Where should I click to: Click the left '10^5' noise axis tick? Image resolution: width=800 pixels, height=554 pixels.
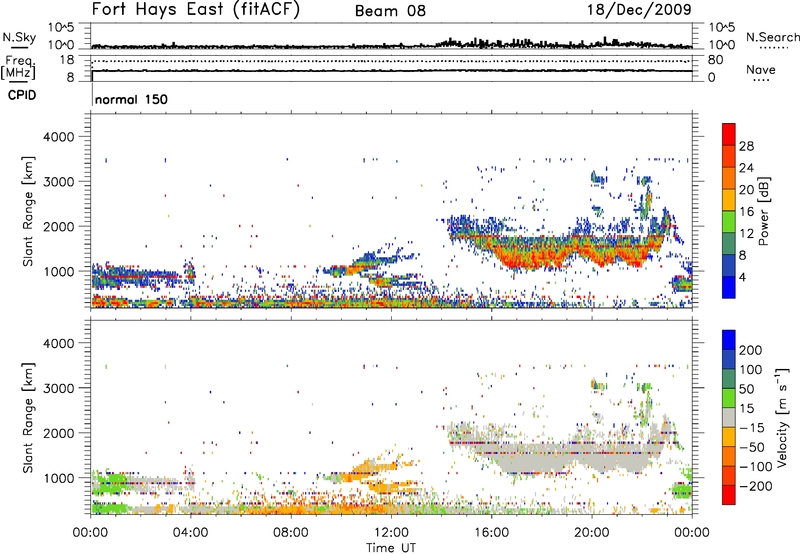[61, 27]
